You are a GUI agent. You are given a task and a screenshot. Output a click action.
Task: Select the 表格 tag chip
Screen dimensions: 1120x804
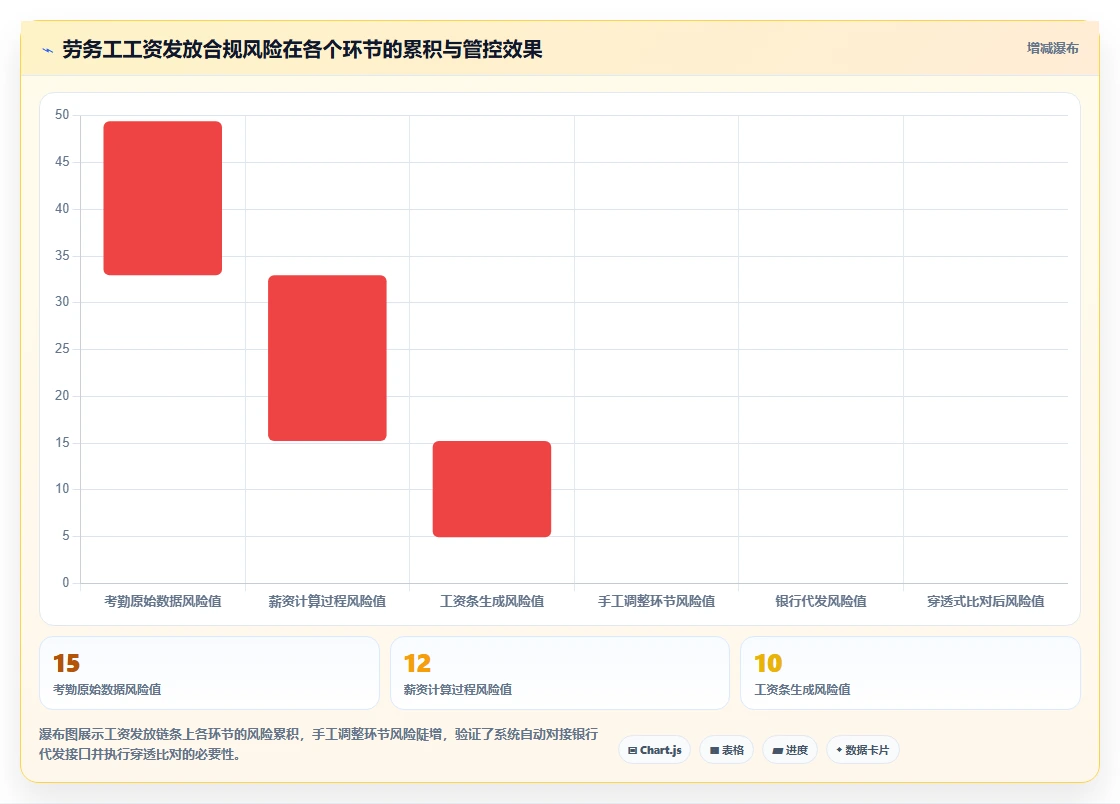[x=726, y=750]
